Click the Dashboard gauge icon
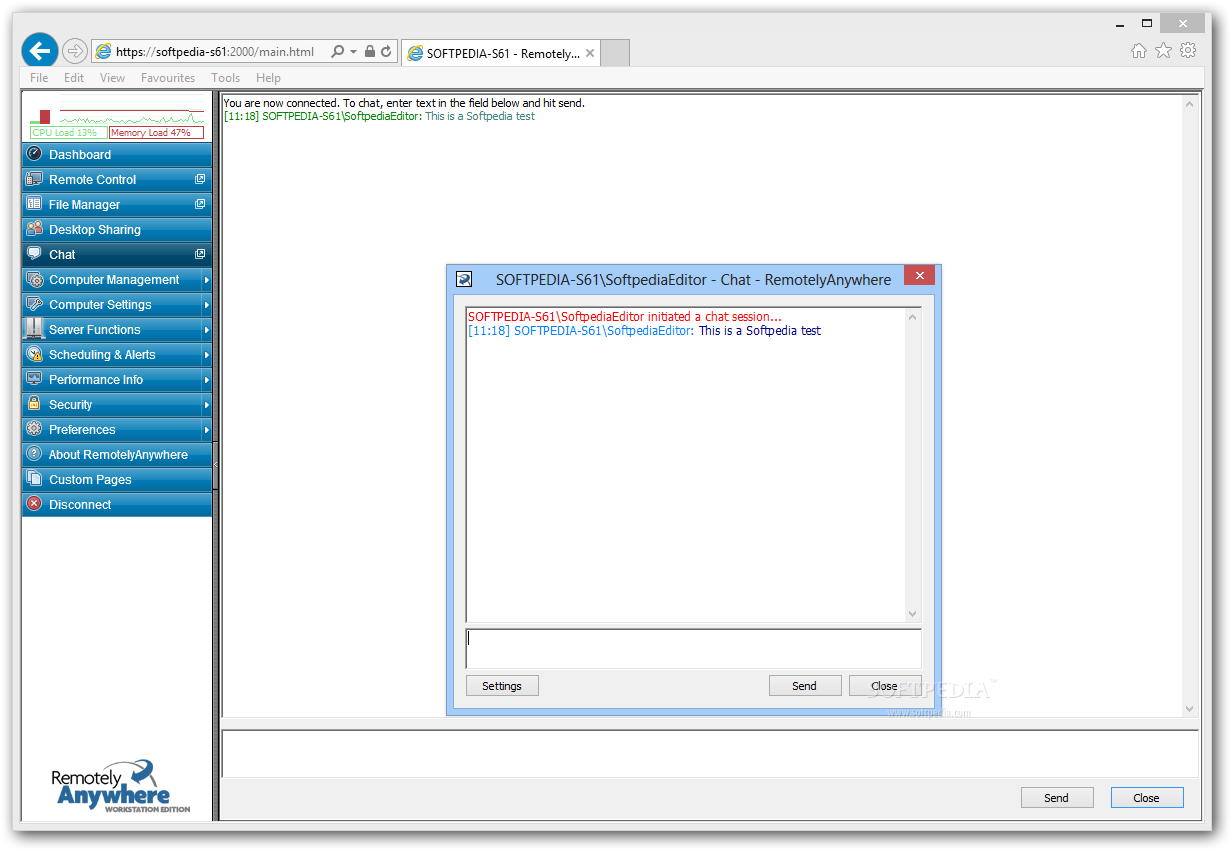Viewport: 1232px width, 851px height. point(35,154)
